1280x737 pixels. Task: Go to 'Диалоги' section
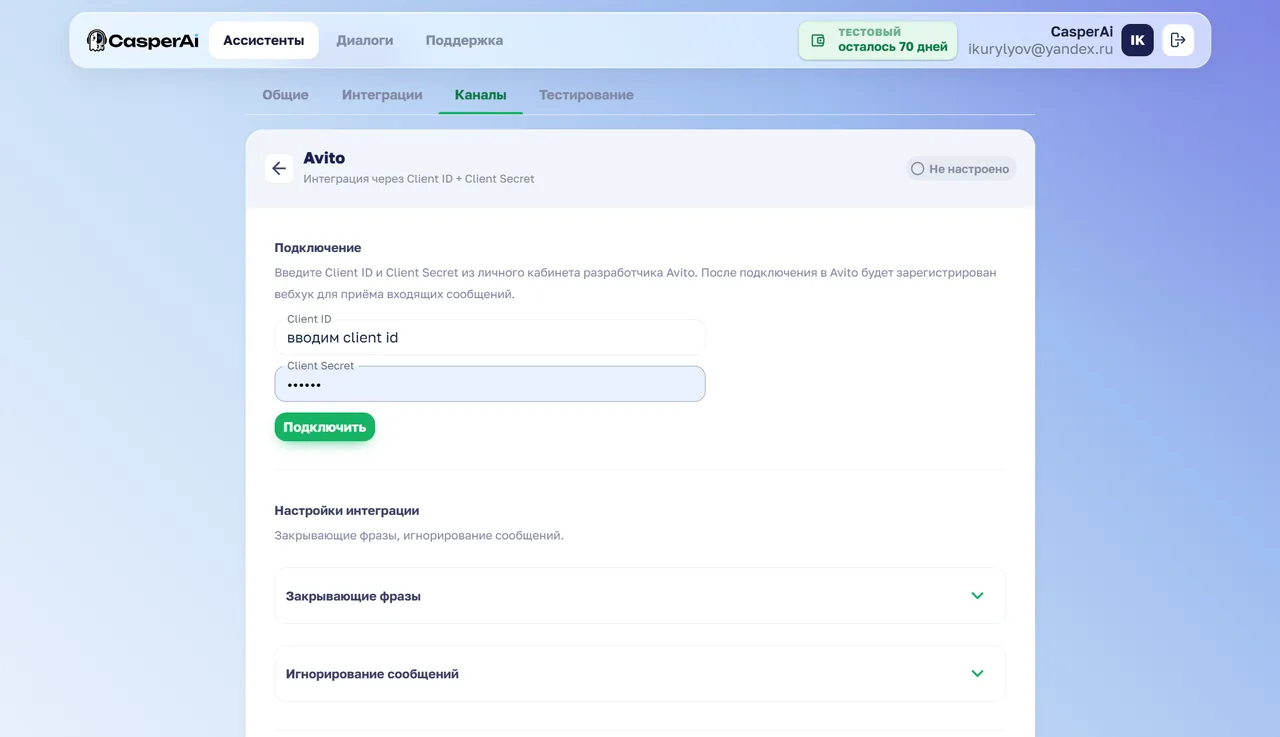[365, 40]
